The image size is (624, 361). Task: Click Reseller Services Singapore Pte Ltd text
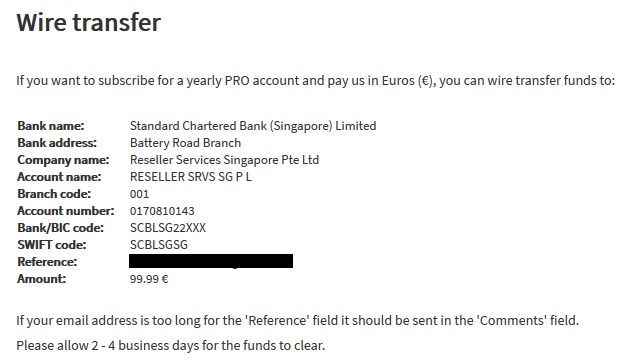click(x=224, y=160)
